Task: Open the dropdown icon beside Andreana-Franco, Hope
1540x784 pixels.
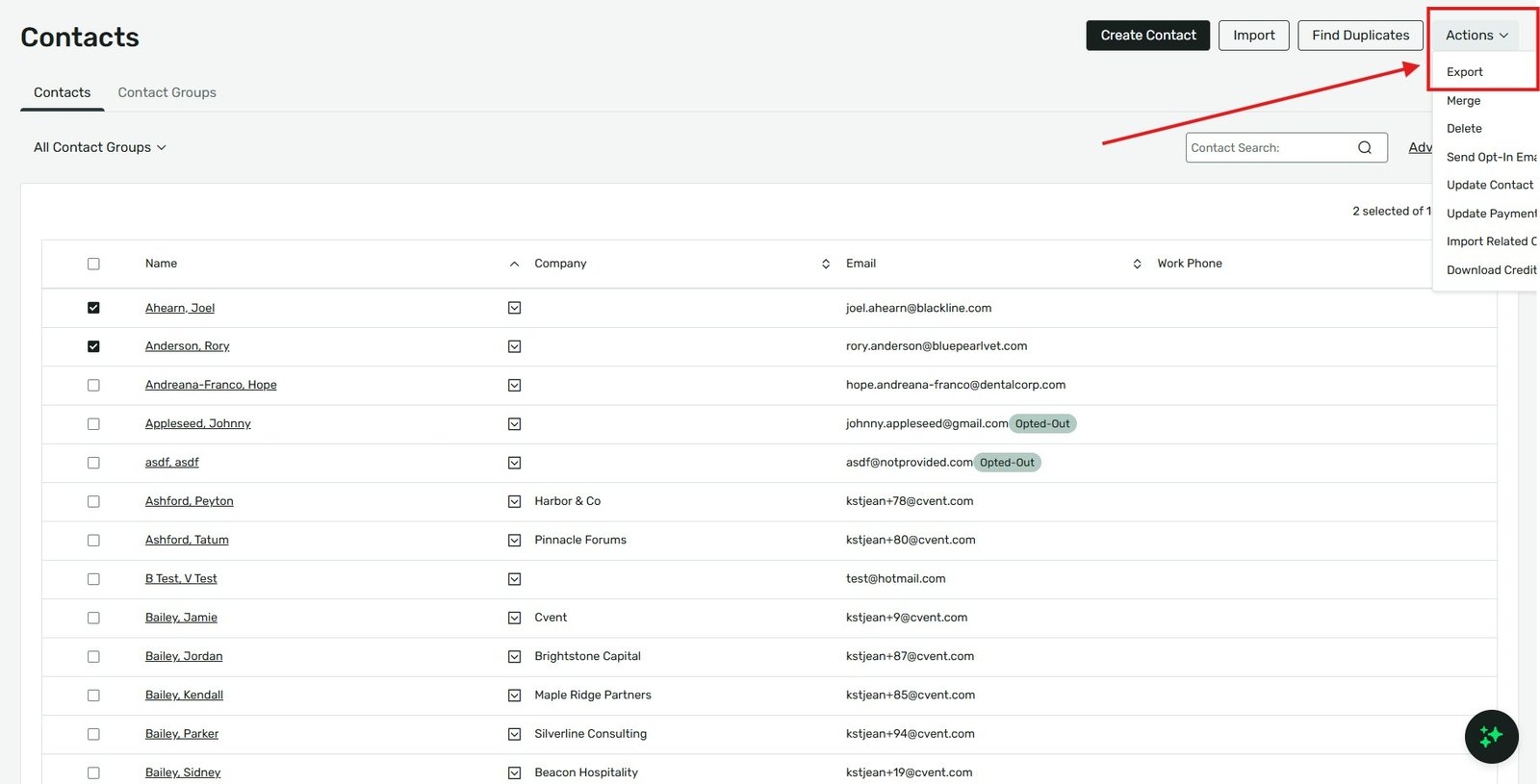Action: [514, 385]
